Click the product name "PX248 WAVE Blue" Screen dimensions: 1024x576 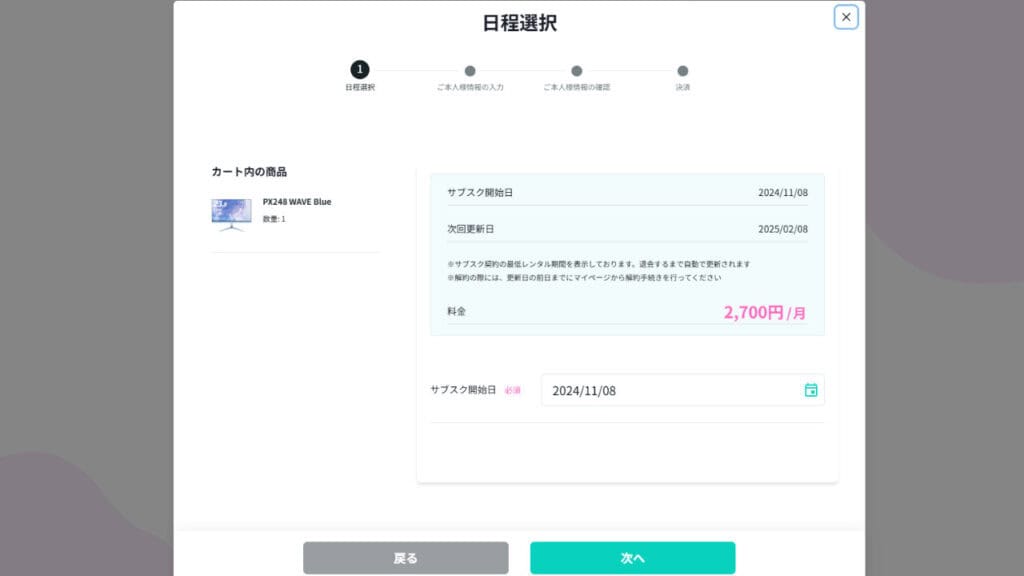296,202
